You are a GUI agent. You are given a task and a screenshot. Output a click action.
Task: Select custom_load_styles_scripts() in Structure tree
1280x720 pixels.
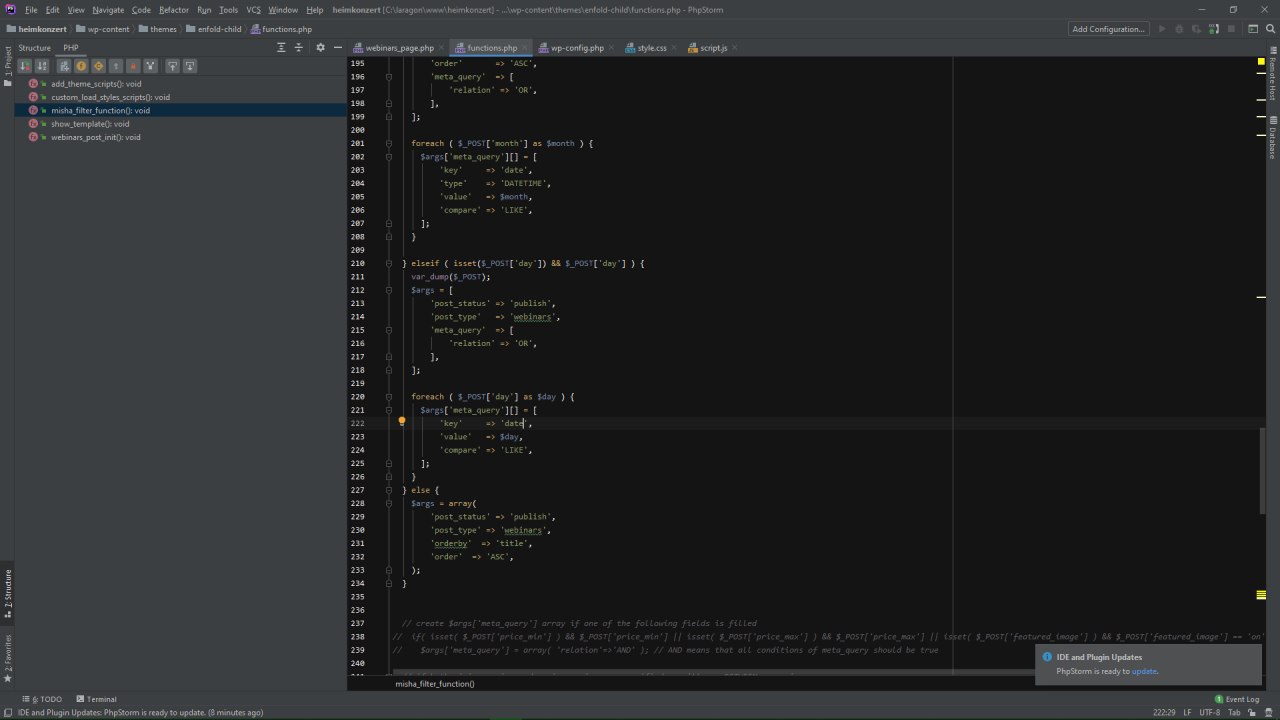(110, 97)
